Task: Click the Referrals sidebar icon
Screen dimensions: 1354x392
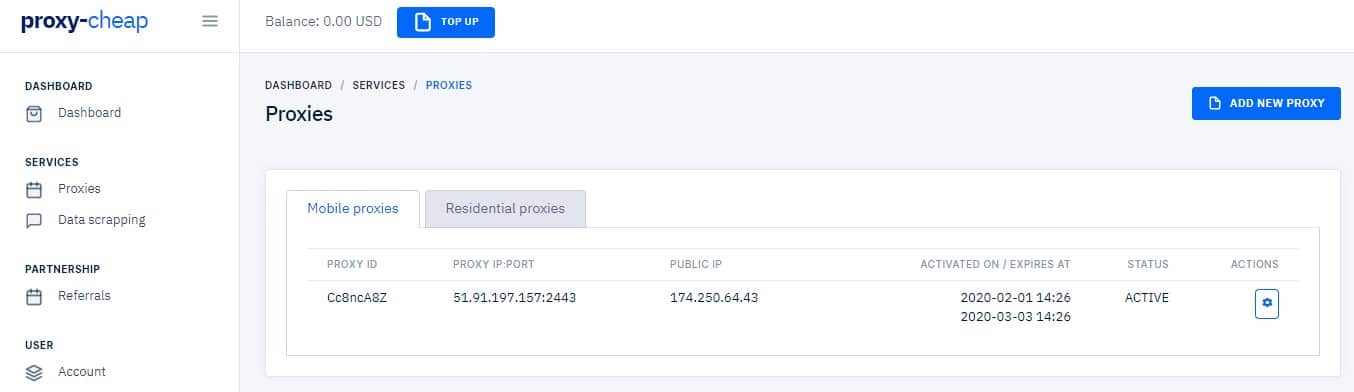Action: pos(34,296)
